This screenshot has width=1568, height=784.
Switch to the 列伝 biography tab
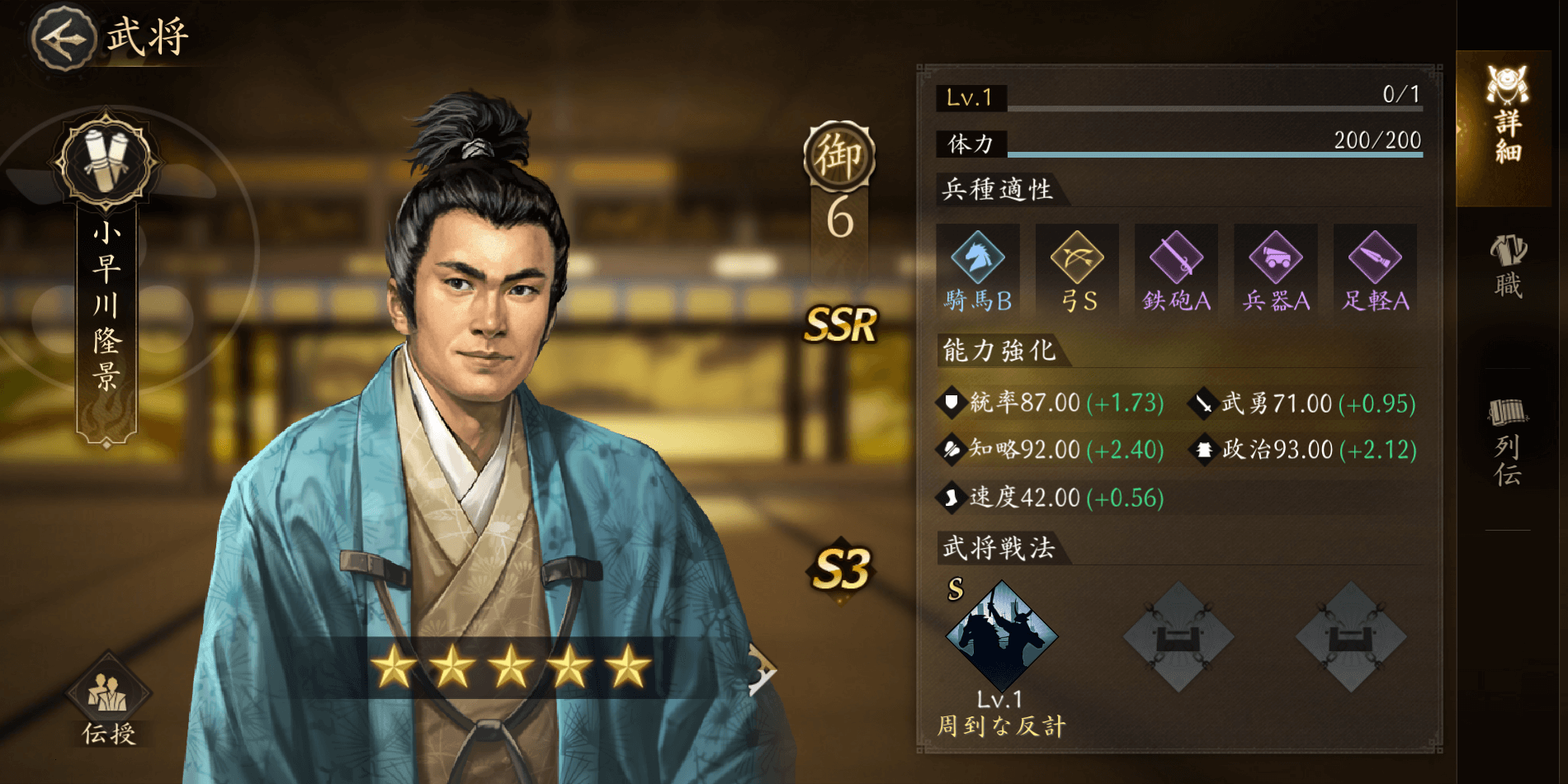click(1508, 442)
